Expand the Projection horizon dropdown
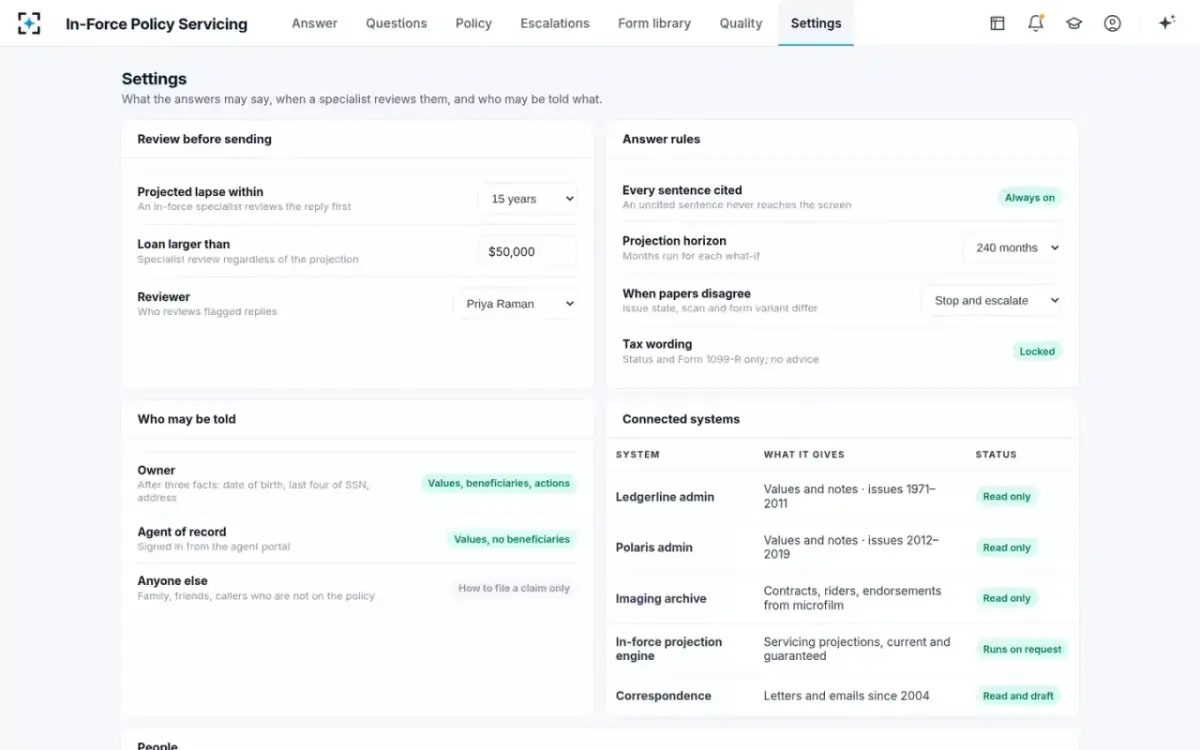This screenshot has width=1200, height=750. [x=1012, y=248]
